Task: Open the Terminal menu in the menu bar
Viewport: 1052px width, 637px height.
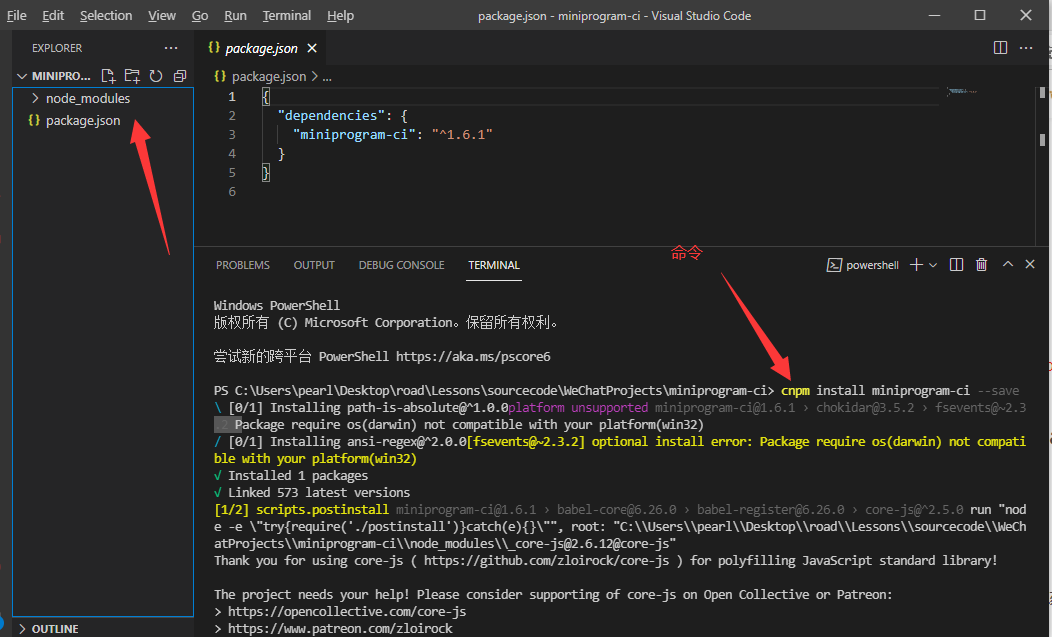Action: click(x=286, y=15)
